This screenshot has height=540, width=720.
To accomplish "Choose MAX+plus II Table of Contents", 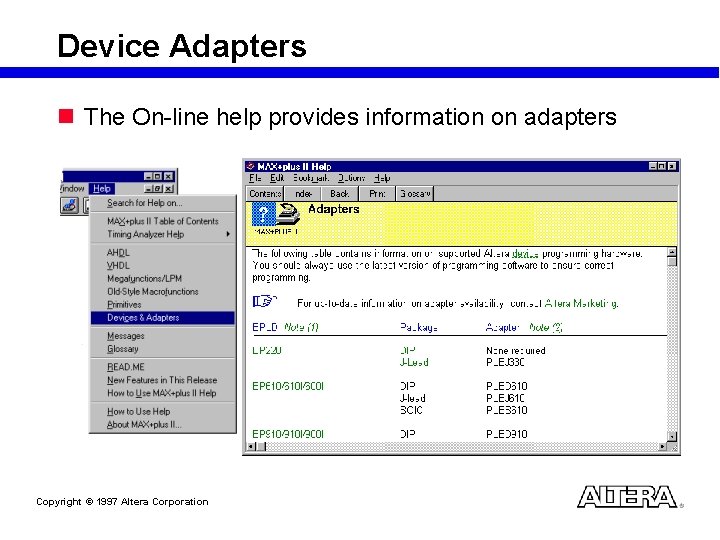I will tap(163, 221).
